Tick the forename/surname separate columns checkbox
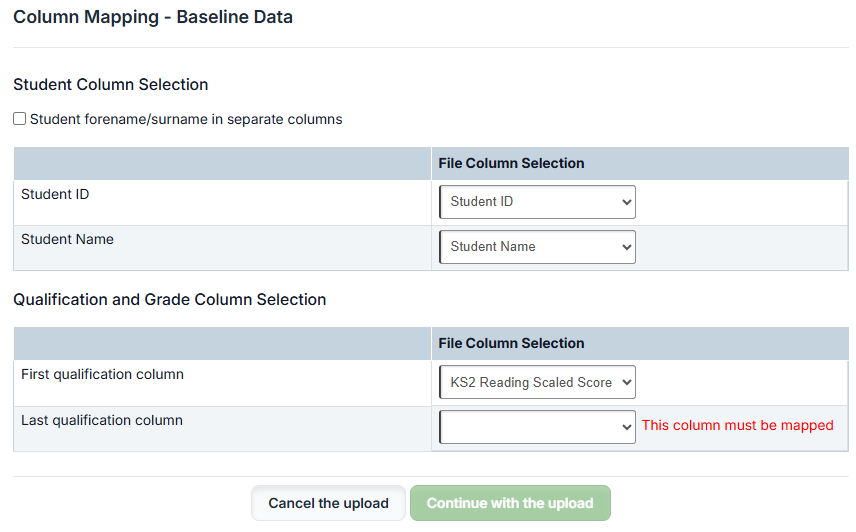This screenshot has height=532, width=856. point(20,118)
